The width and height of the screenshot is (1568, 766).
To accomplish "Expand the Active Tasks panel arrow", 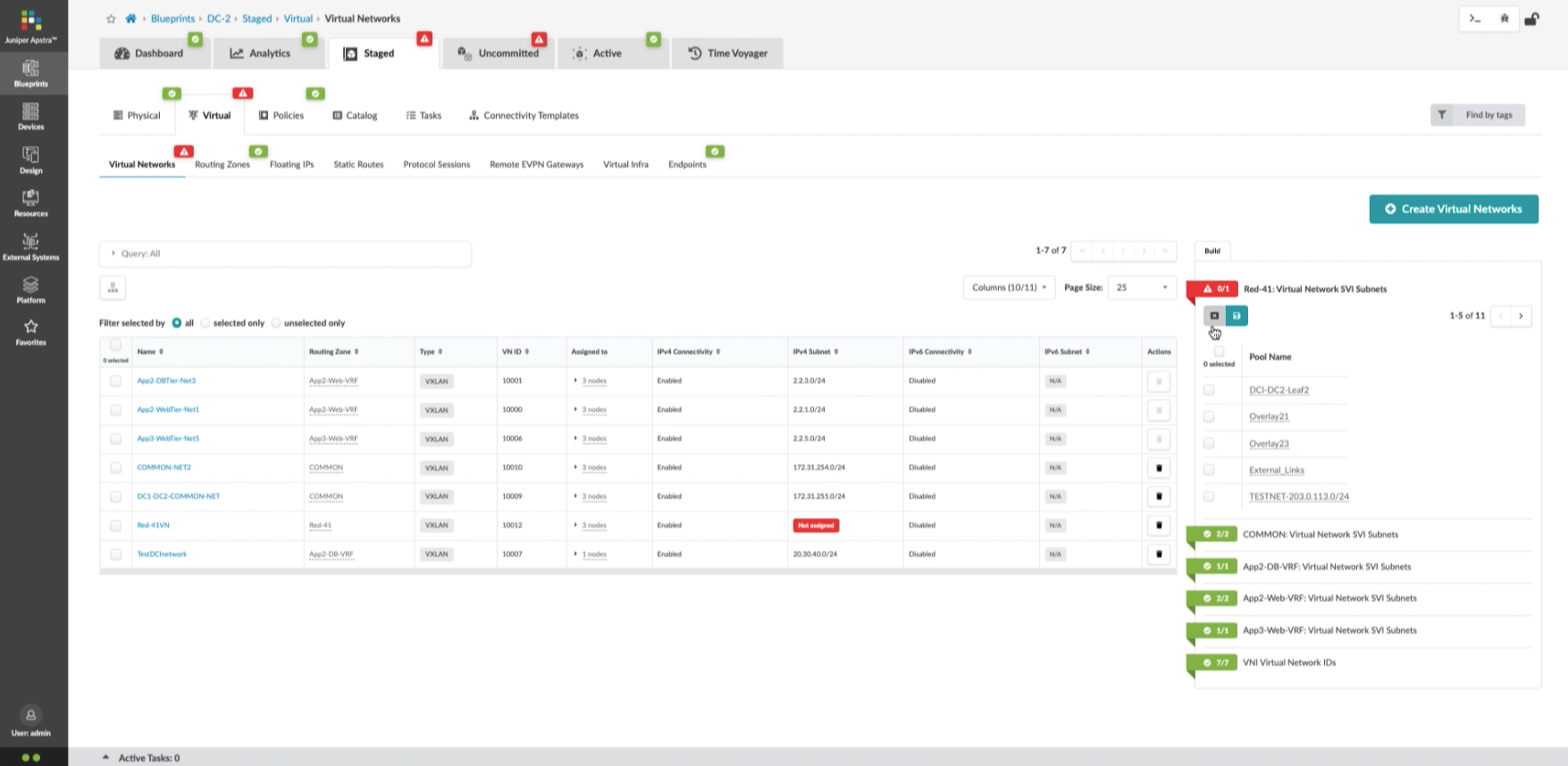I will point(105,757).
